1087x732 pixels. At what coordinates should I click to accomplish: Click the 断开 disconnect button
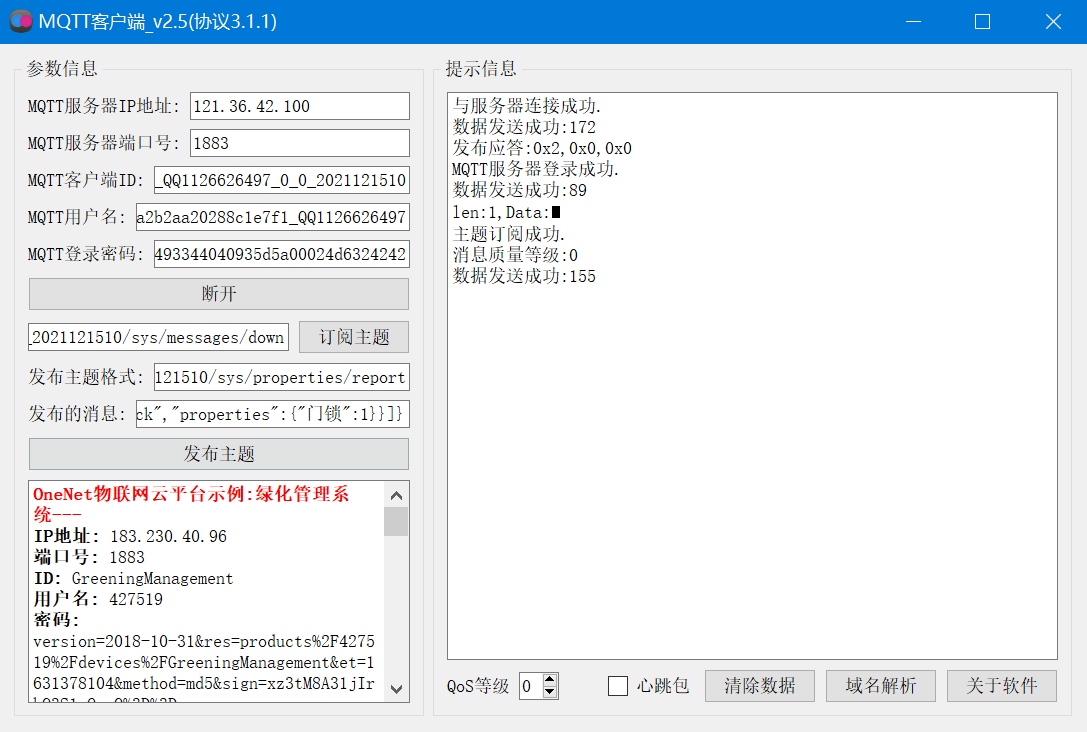[x=218, y=294]
